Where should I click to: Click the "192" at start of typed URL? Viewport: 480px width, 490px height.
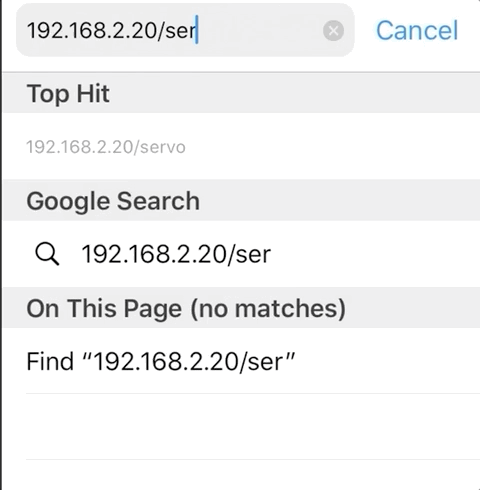(x=38, y=31)
